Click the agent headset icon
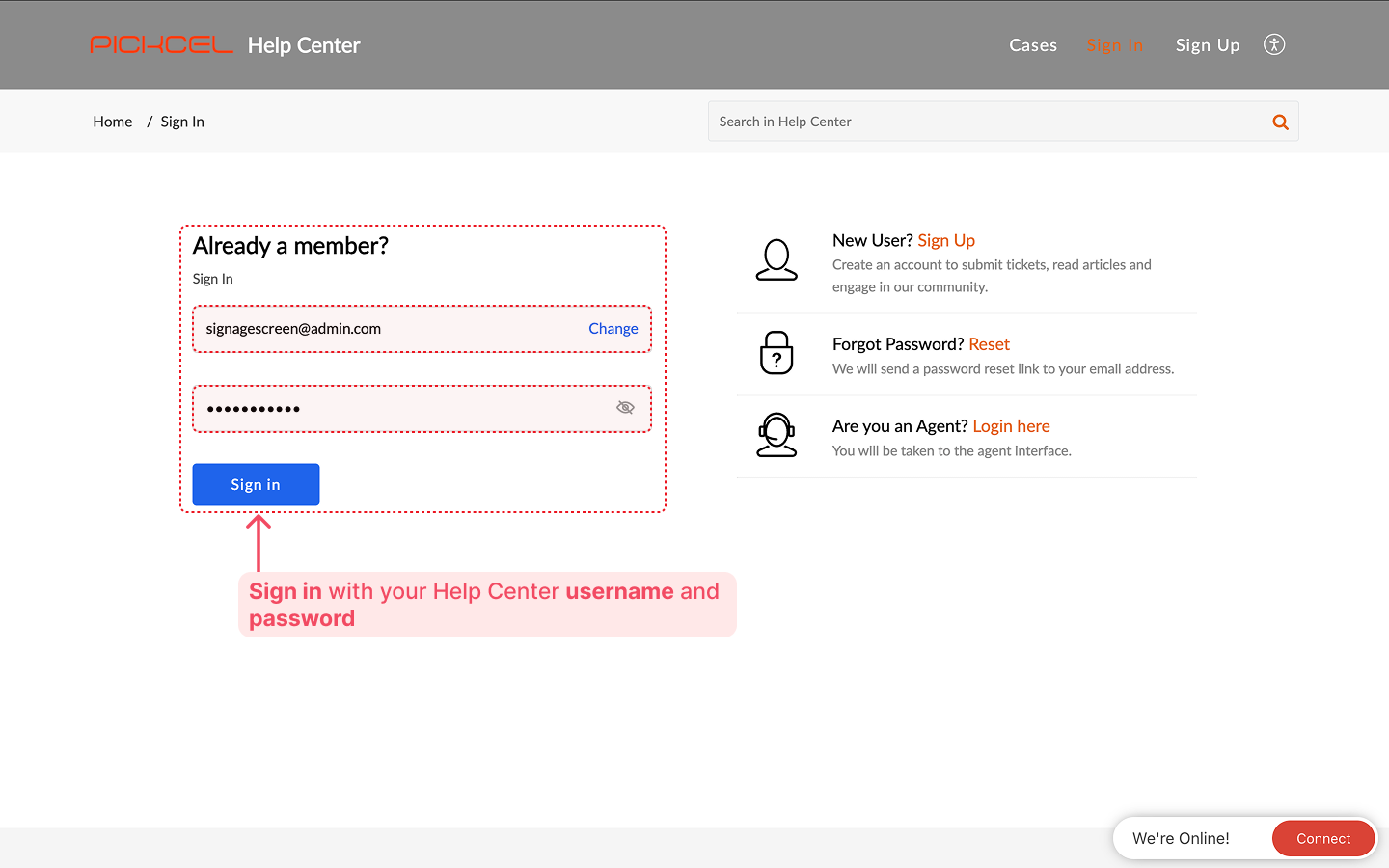This screenshot has height=868, width=1389. [x=776, y=435]
